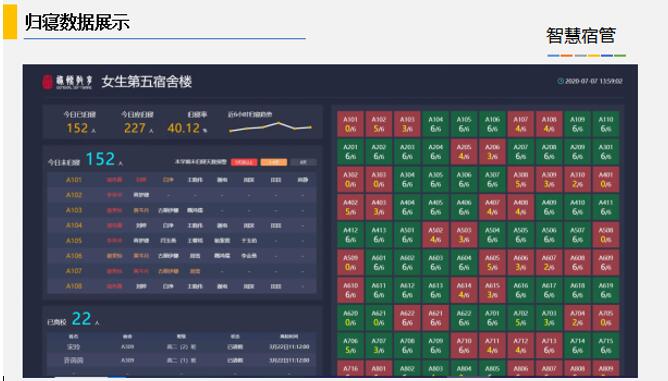Click the return-trend line chart

(270, 127)
